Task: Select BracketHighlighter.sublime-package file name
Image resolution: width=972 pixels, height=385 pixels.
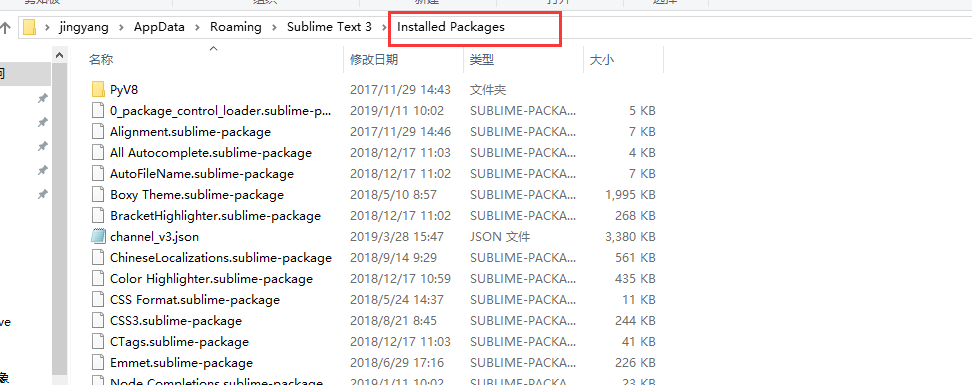Action: (215, 216)
